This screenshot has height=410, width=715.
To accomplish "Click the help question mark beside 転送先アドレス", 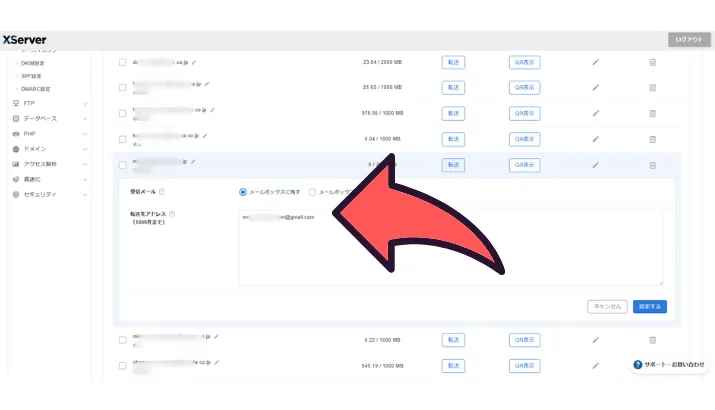I will pos(172,214).
